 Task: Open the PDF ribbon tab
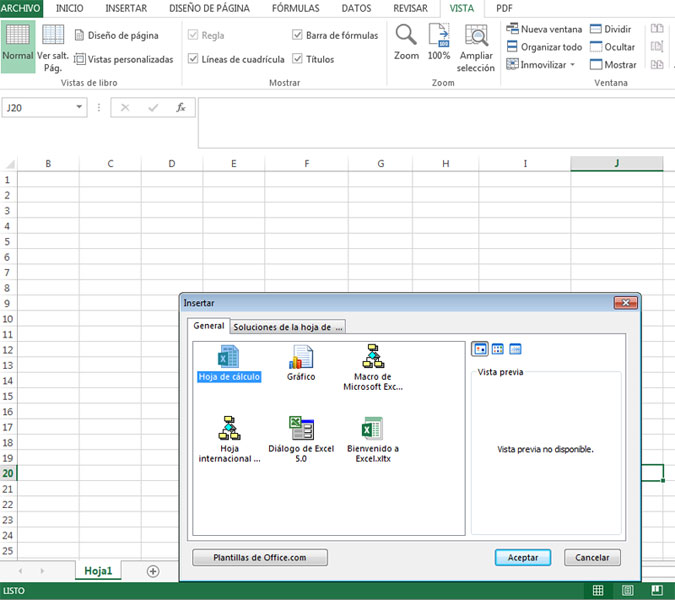pos(504,8)
